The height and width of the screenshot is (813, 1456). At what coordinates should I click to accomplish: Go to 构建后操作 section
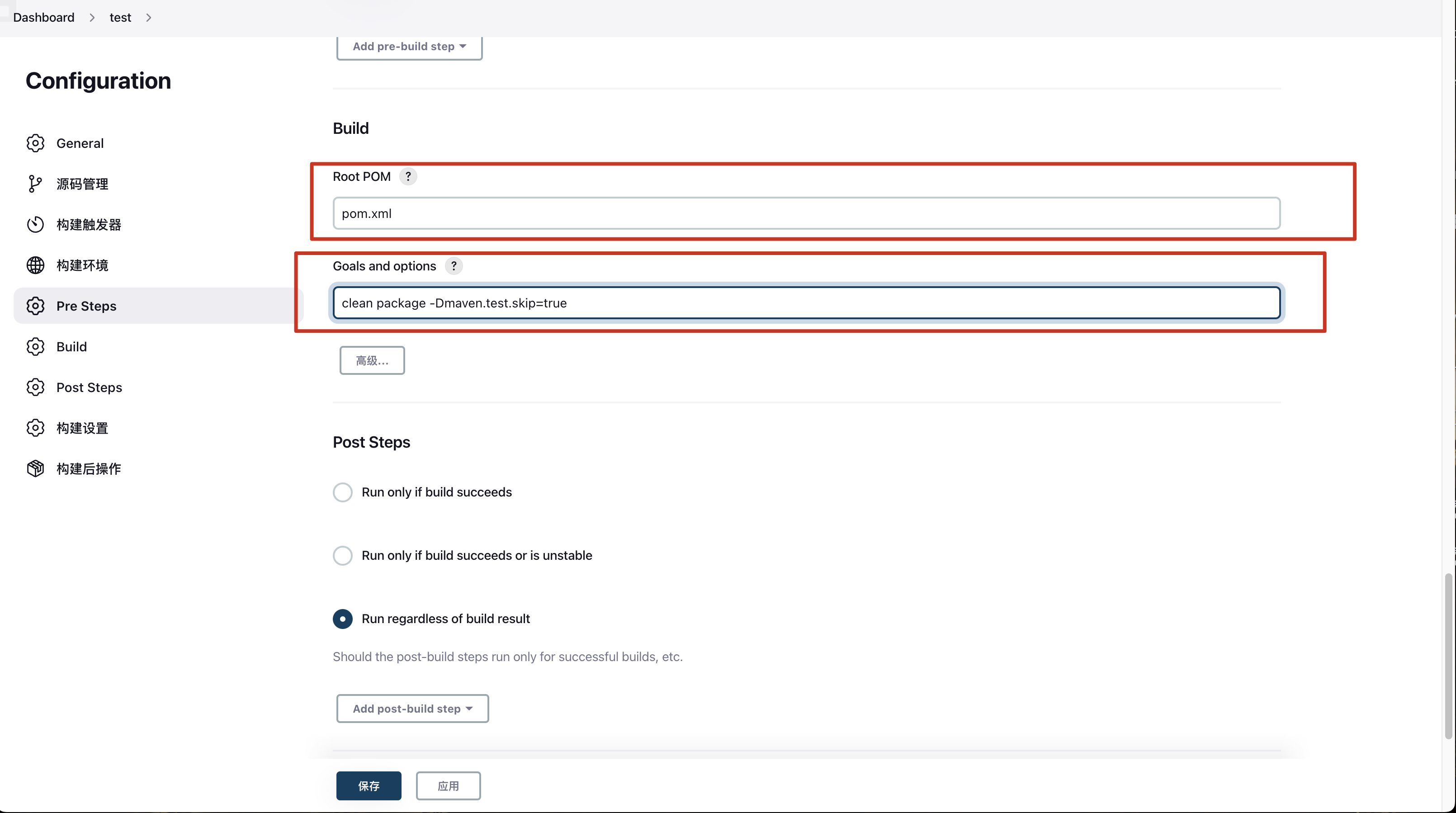pyautogui.click(x=158, y=469)
